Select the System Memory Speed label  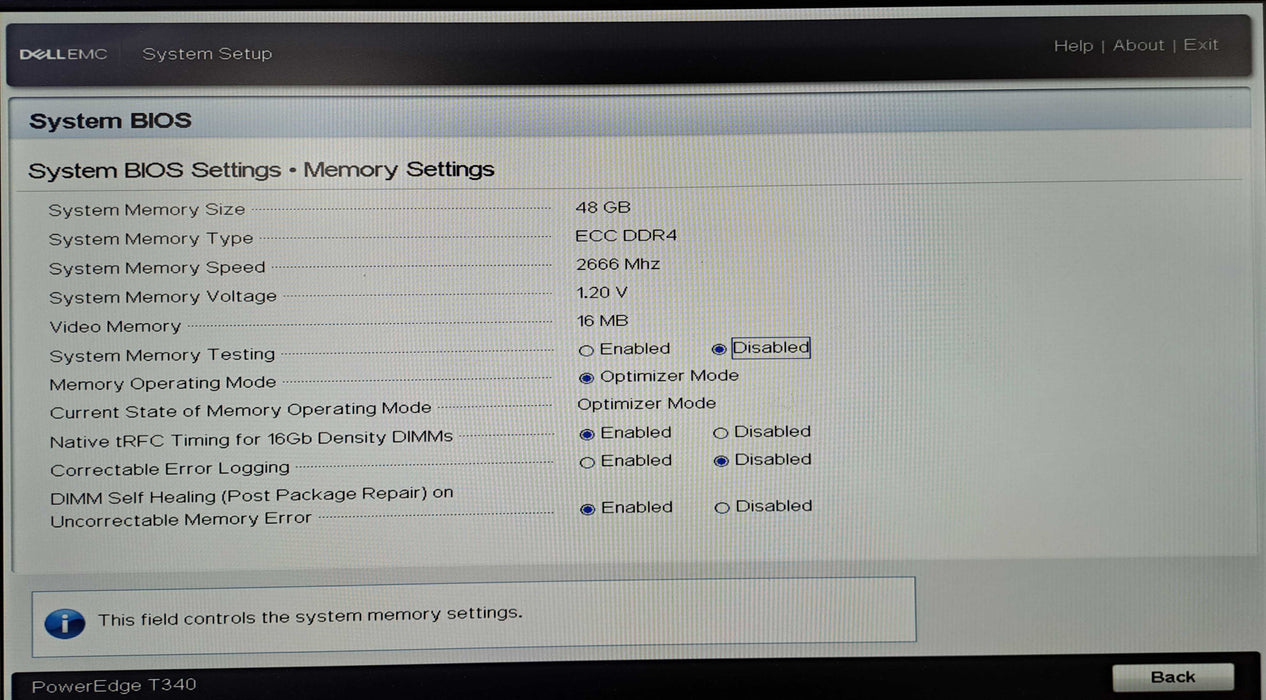pyautogui.click(x=157, y=268)
